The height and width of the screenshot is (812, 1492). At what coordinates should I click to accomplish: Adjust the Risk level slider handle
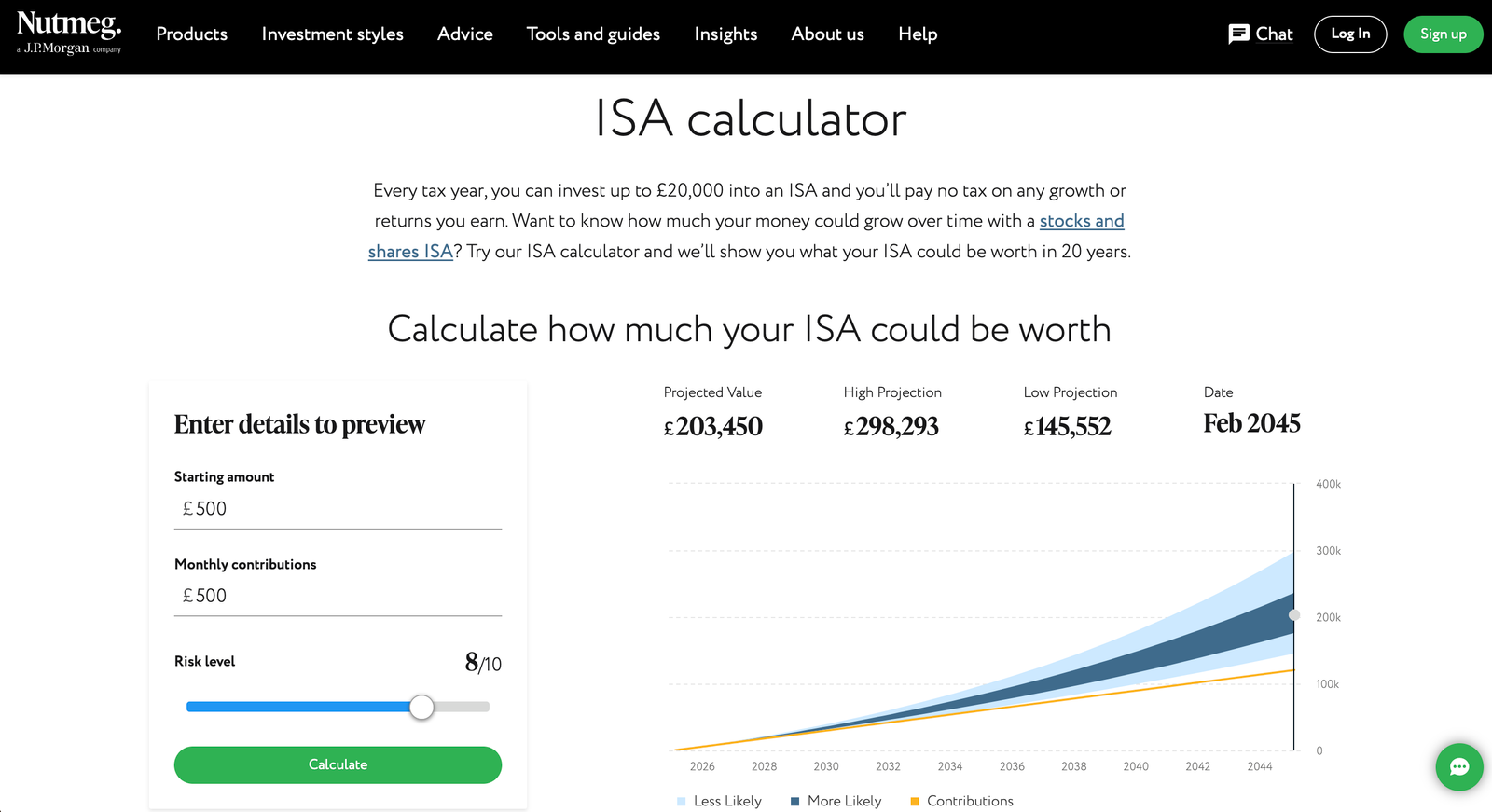pos(421,707)
